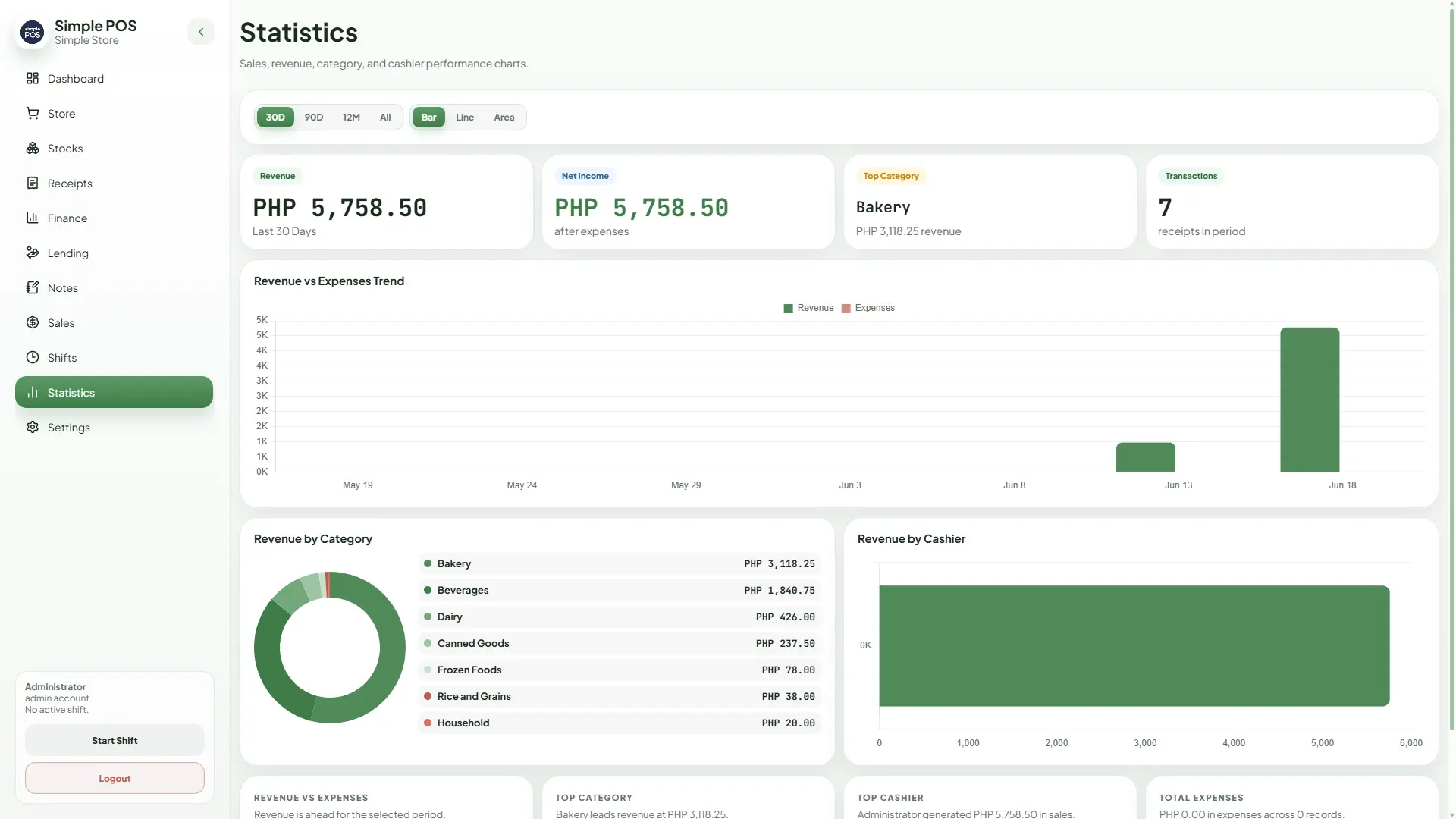Click the Simple POS logo
Viewport: 1456px width, 819px height.
[x=33, y=33]
